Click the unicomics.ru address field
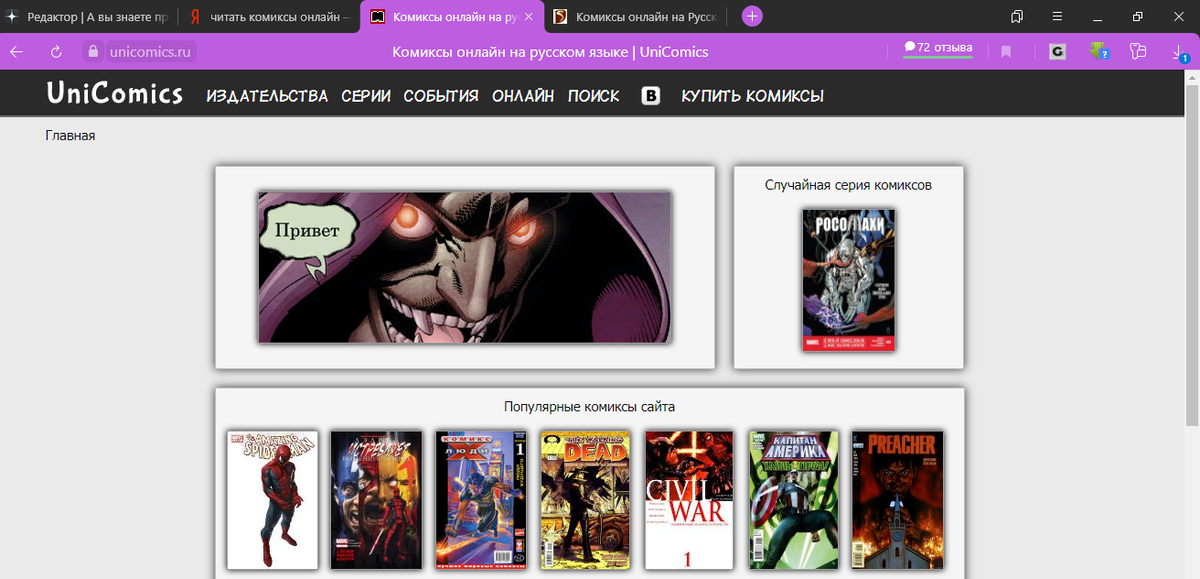The image size is (1200, 579). [150, 51]
